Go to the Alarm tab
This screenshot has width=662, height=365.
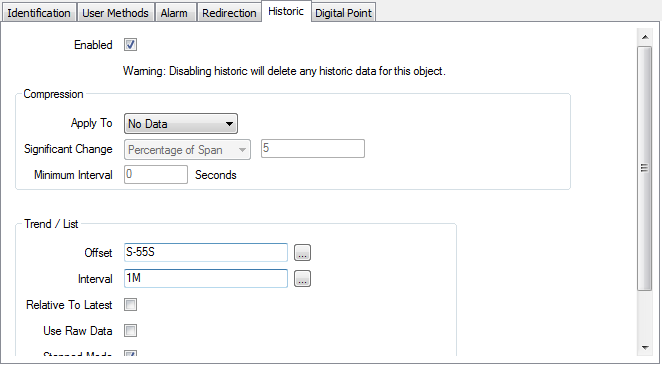174,13
